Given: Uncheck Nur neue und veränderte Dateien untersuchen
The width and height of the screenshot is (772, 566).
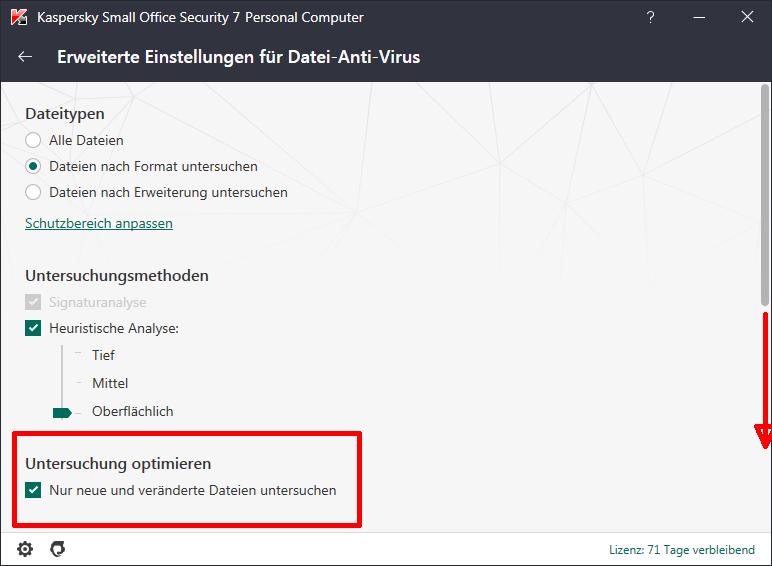Looking at the screenshot, I should point(33,490).
